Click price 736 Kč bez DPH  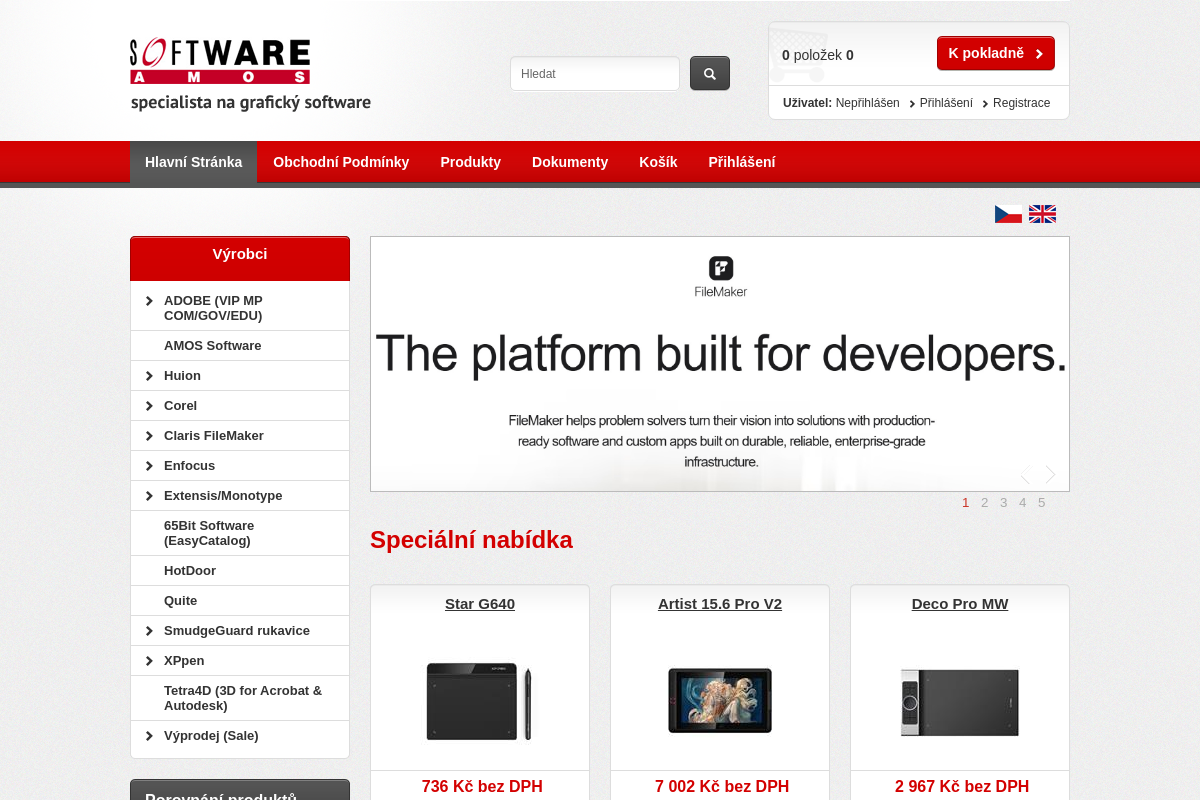[x=482, y=787]
